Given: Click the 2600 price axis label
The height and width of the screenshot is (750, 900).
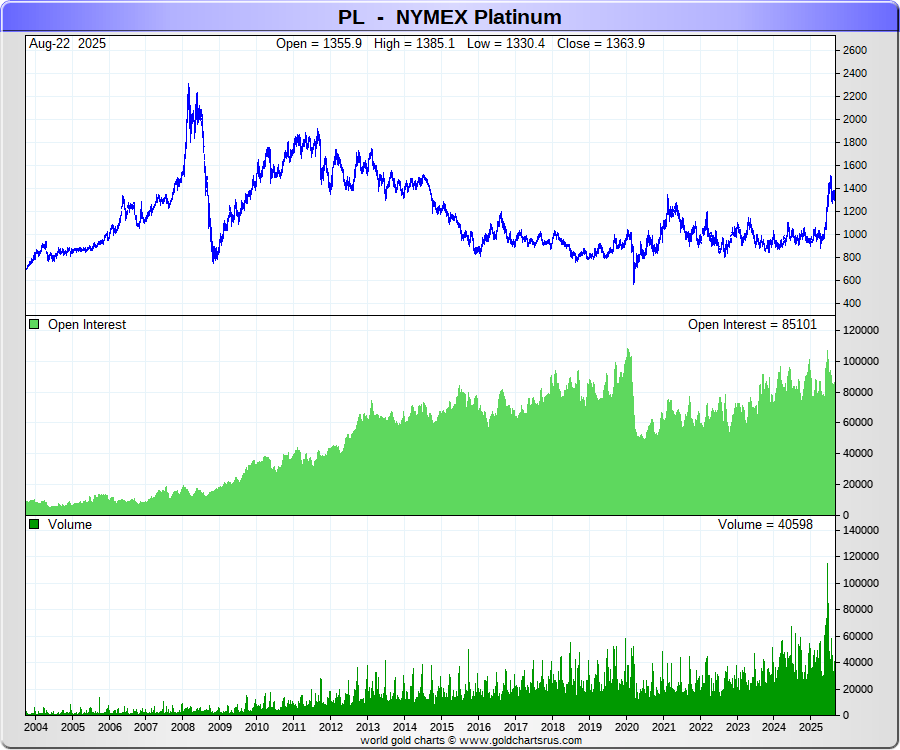Looking at the screenshot, I should [x=854, y=51].
